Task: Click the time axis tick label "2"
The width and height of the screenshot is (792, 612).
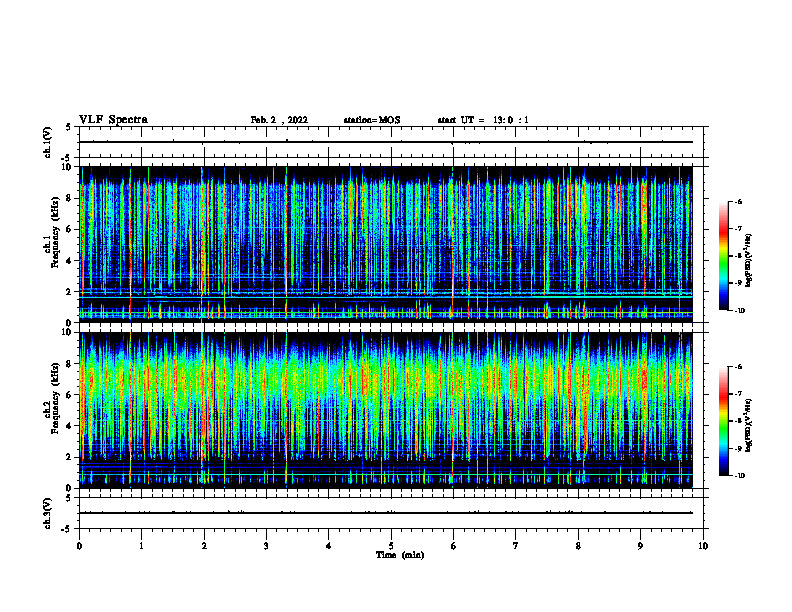Action: [204, 546]
